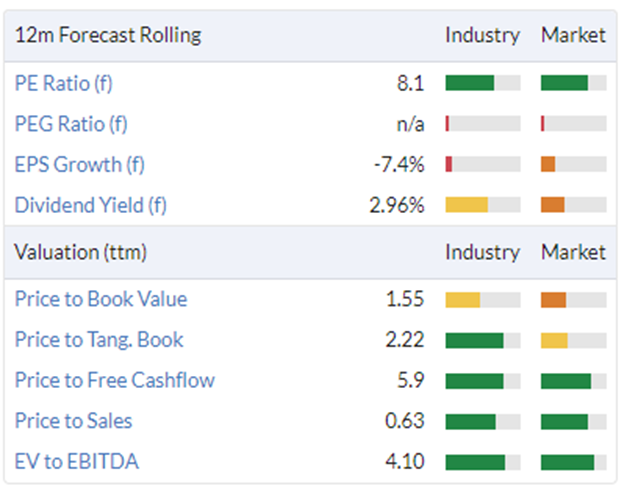Click the EPS Growth (f) link
The height and width of the screenshot is (489, 627).
[x=80, y=165]
